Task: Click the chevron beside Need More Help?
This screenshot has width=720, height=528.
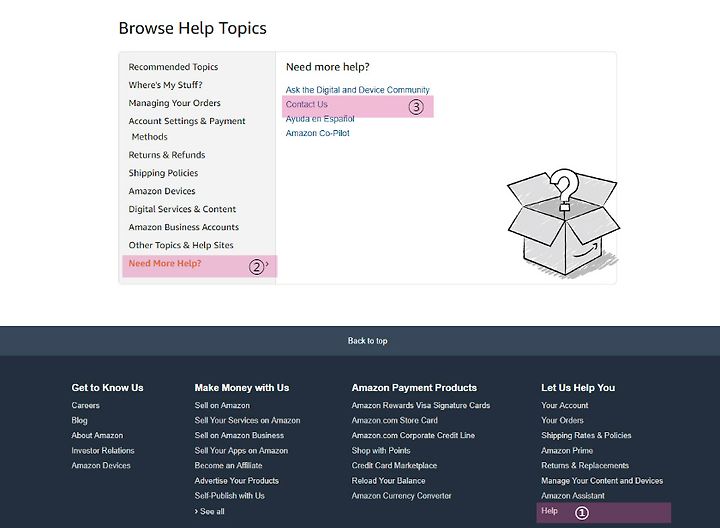Action: click(x=267, y=264)
